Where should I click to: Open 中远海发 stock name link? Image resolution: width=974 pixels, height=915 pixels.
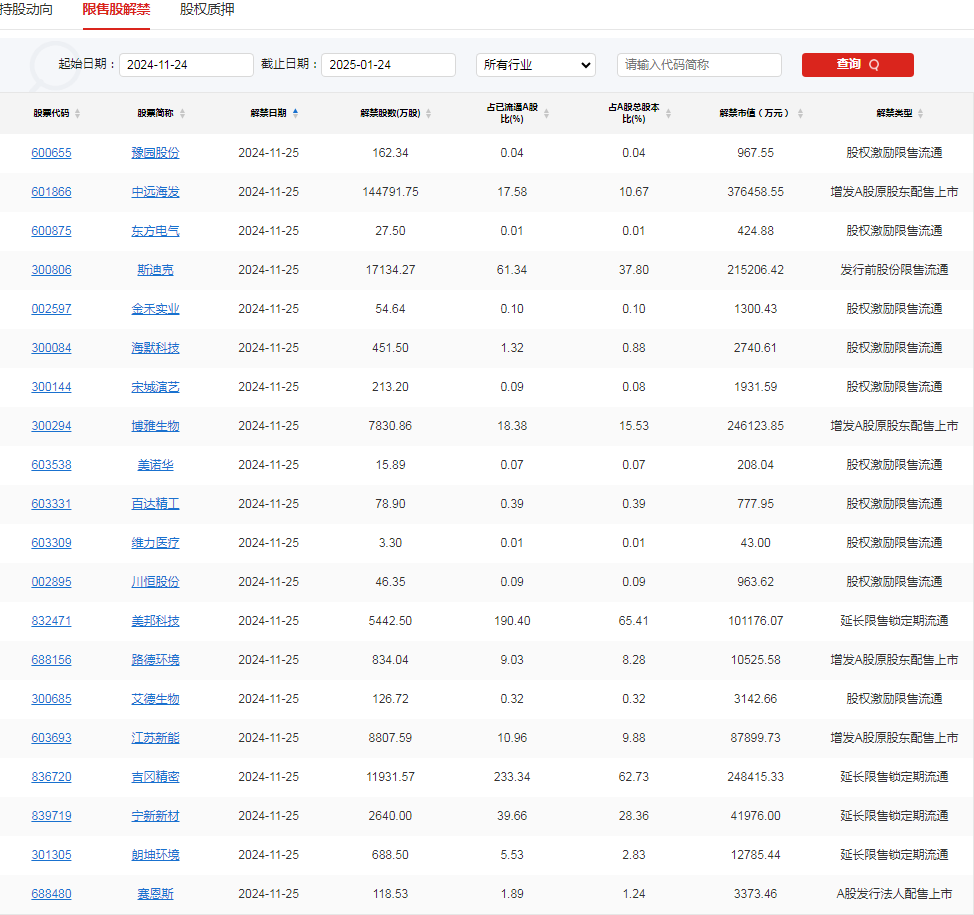[x=155, y=192]
